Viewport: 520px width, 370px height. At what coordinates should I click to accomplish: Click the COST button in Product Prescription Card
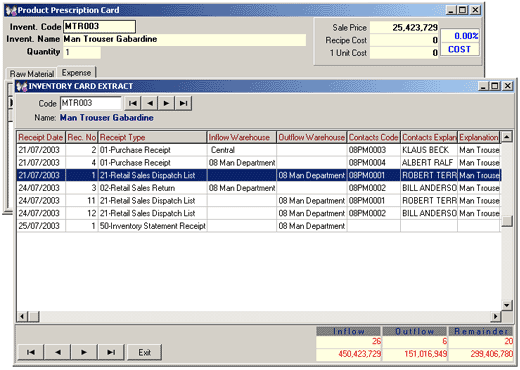(460, 49)
